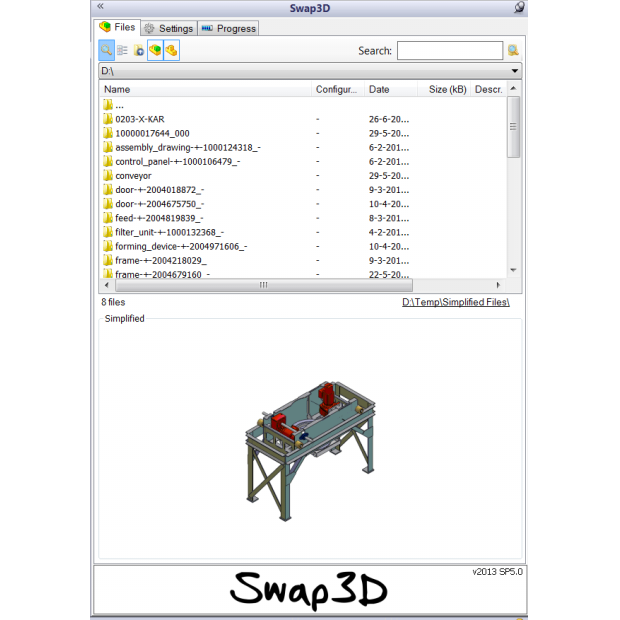
Task: Click date 4-2-201... in filter_unit row
Action: tap(389, 232)
